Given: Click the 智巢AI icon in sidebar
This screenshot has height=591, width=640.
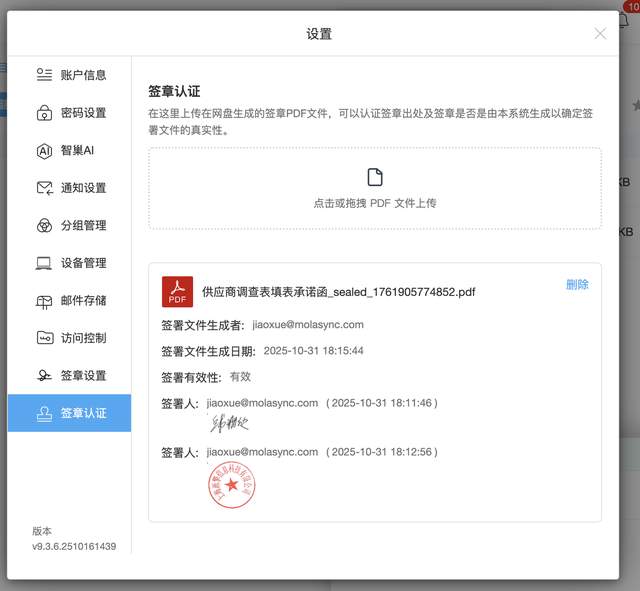Looking at the screenshot, I should point(44,151).
